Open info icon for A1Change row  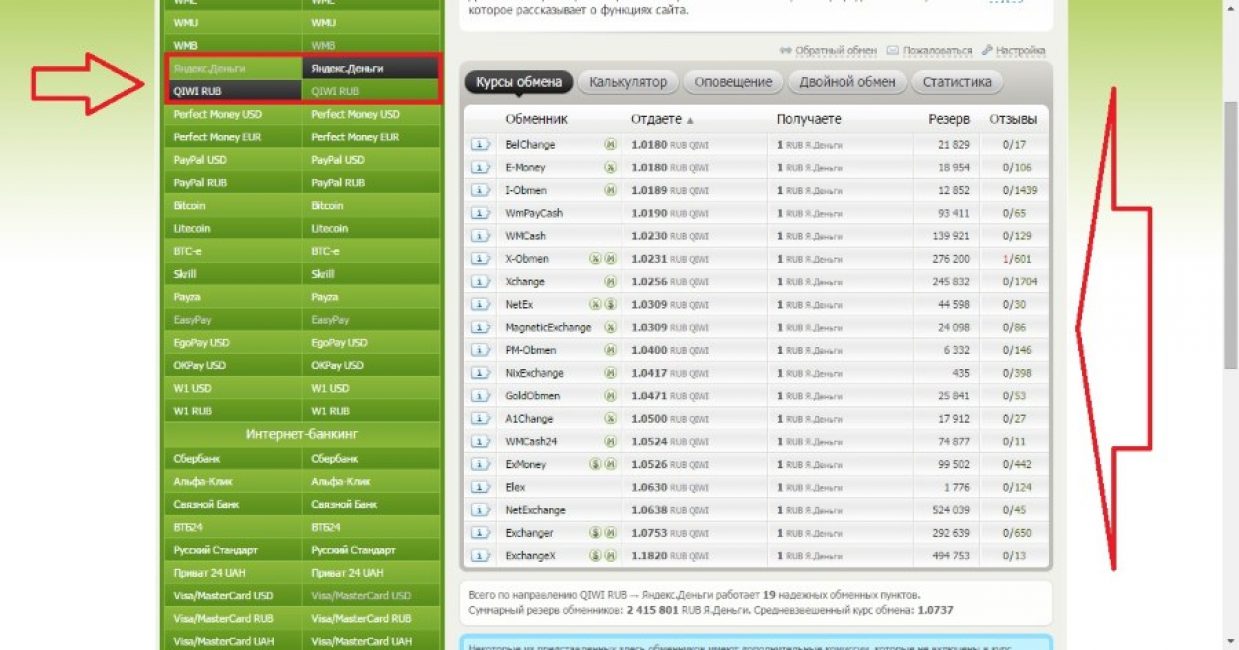(480, 419)
